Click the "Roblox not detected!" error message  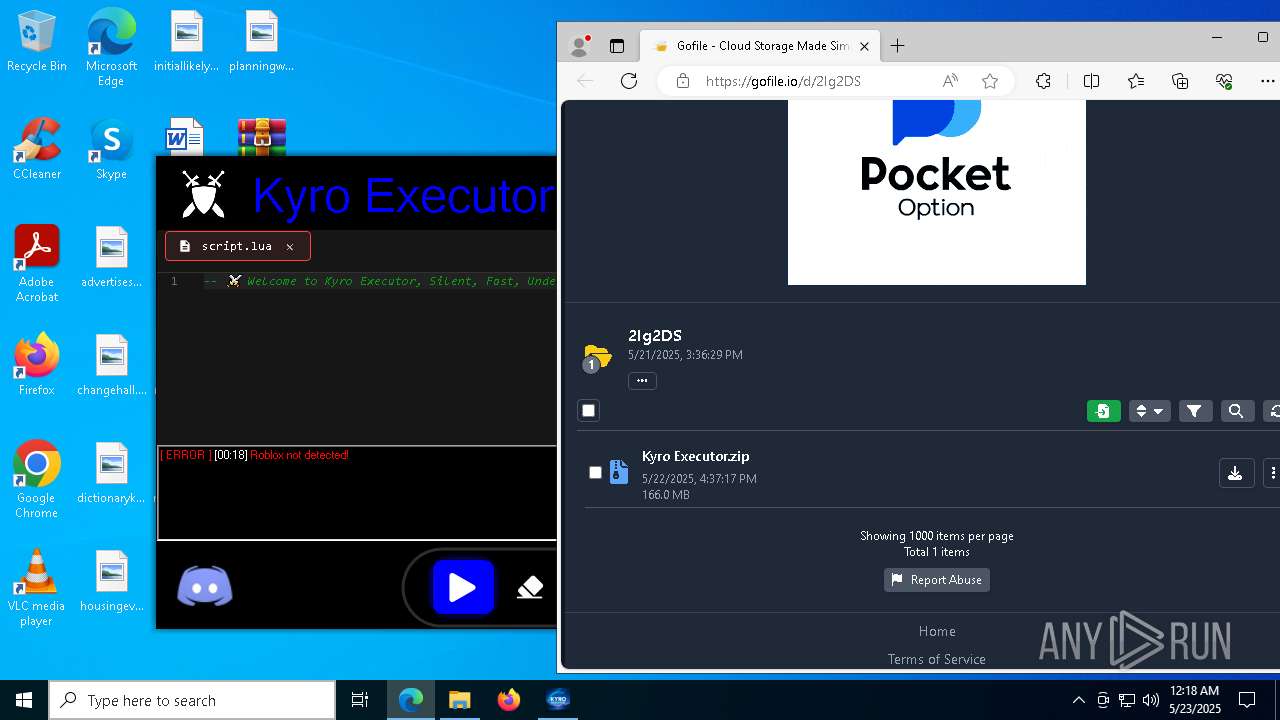[299, 455]
